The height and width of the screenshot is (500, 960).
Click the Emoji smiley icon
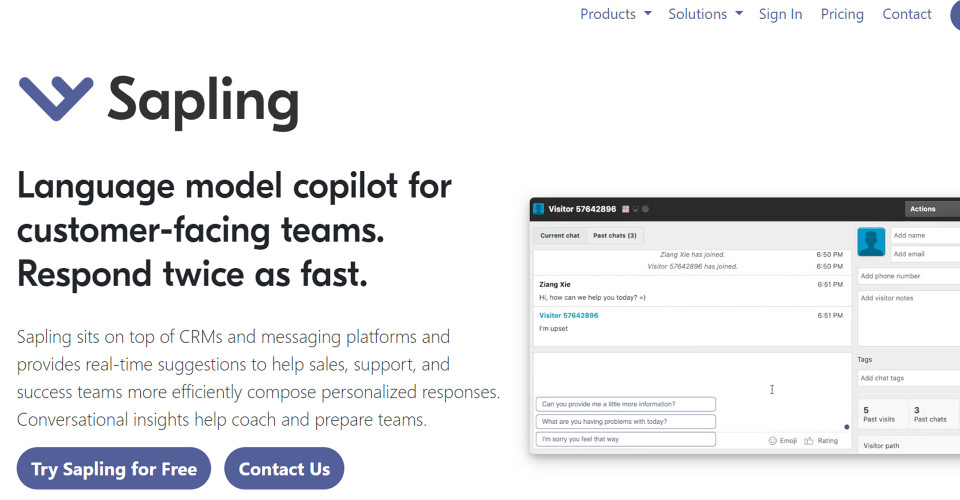pyautogui.click(x=773, y=440)
